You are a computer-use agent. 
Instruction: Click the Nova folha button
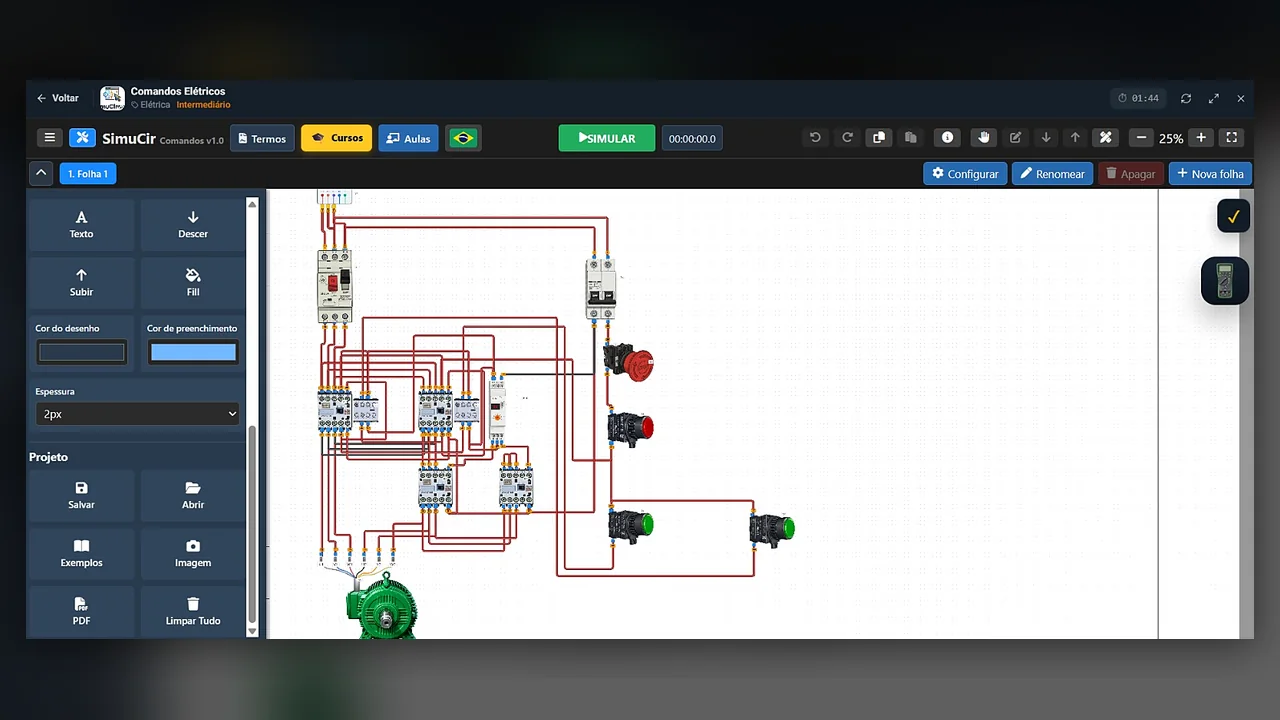1210,174
